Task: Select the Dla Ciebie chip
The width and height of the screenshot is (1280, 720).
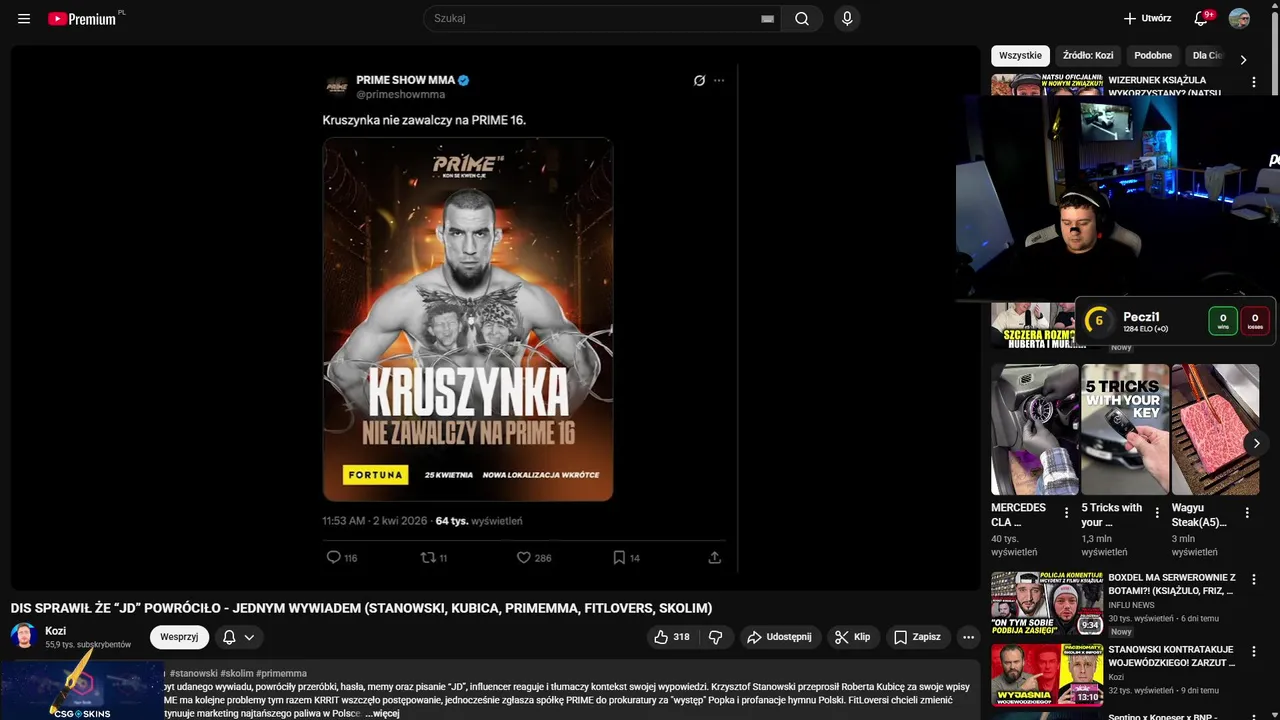Action: coord(1208,56)
